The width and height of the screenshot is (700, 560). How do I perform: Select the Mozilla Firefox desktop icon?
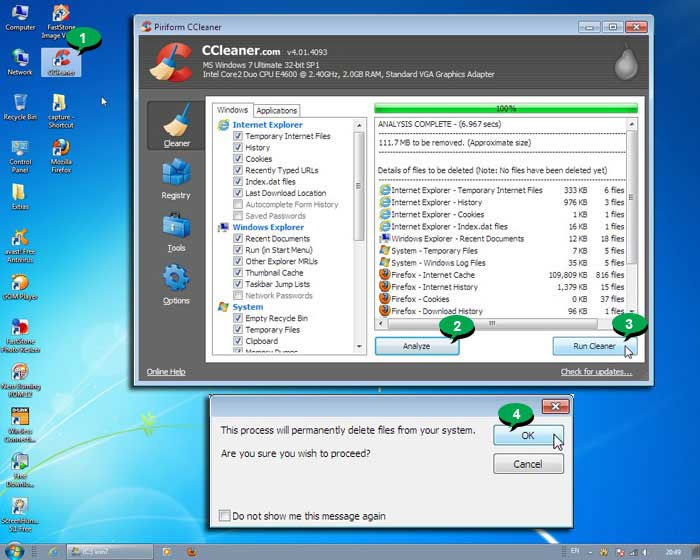click(x=61, y=156)
